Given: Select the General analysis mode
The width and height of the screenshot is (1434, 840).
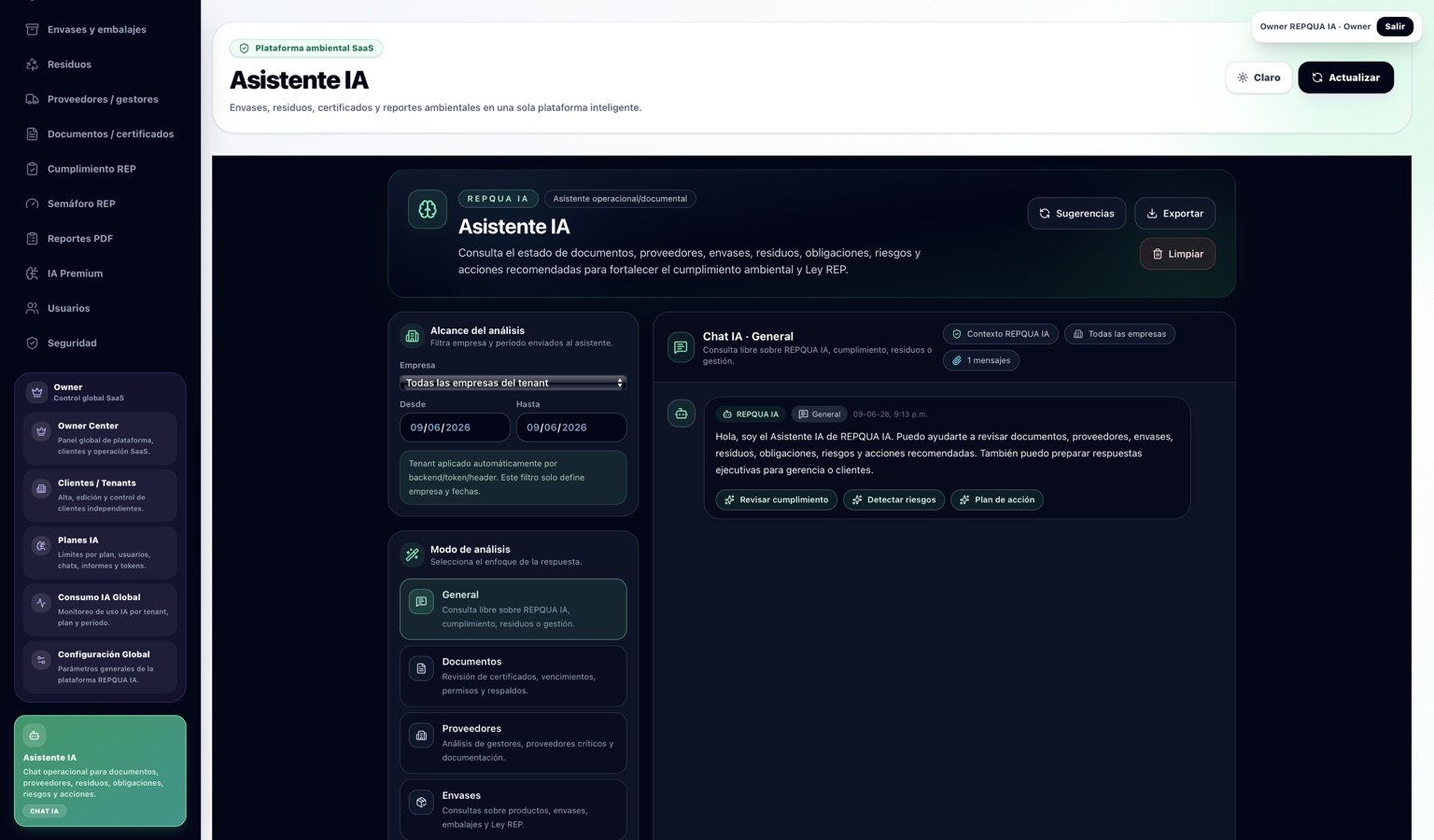Looking at the screenshot, I should (513, 609).
